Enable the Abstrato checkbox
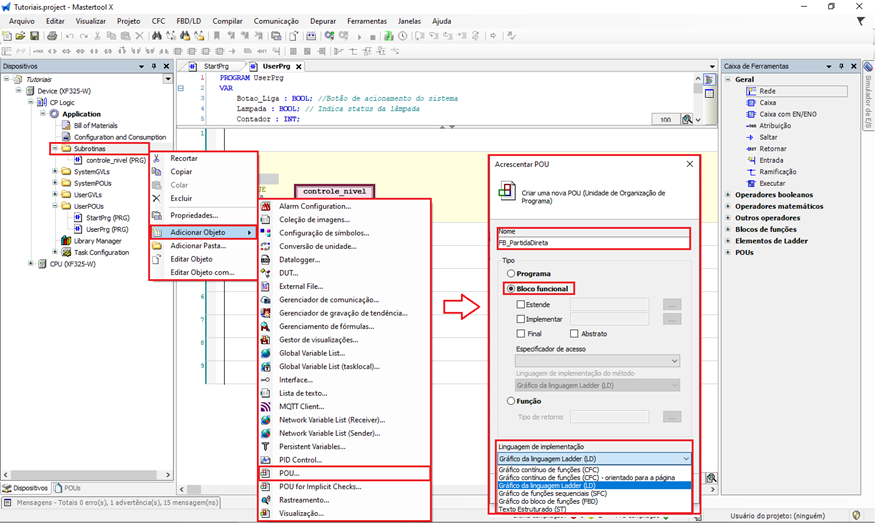 (574, 333)
